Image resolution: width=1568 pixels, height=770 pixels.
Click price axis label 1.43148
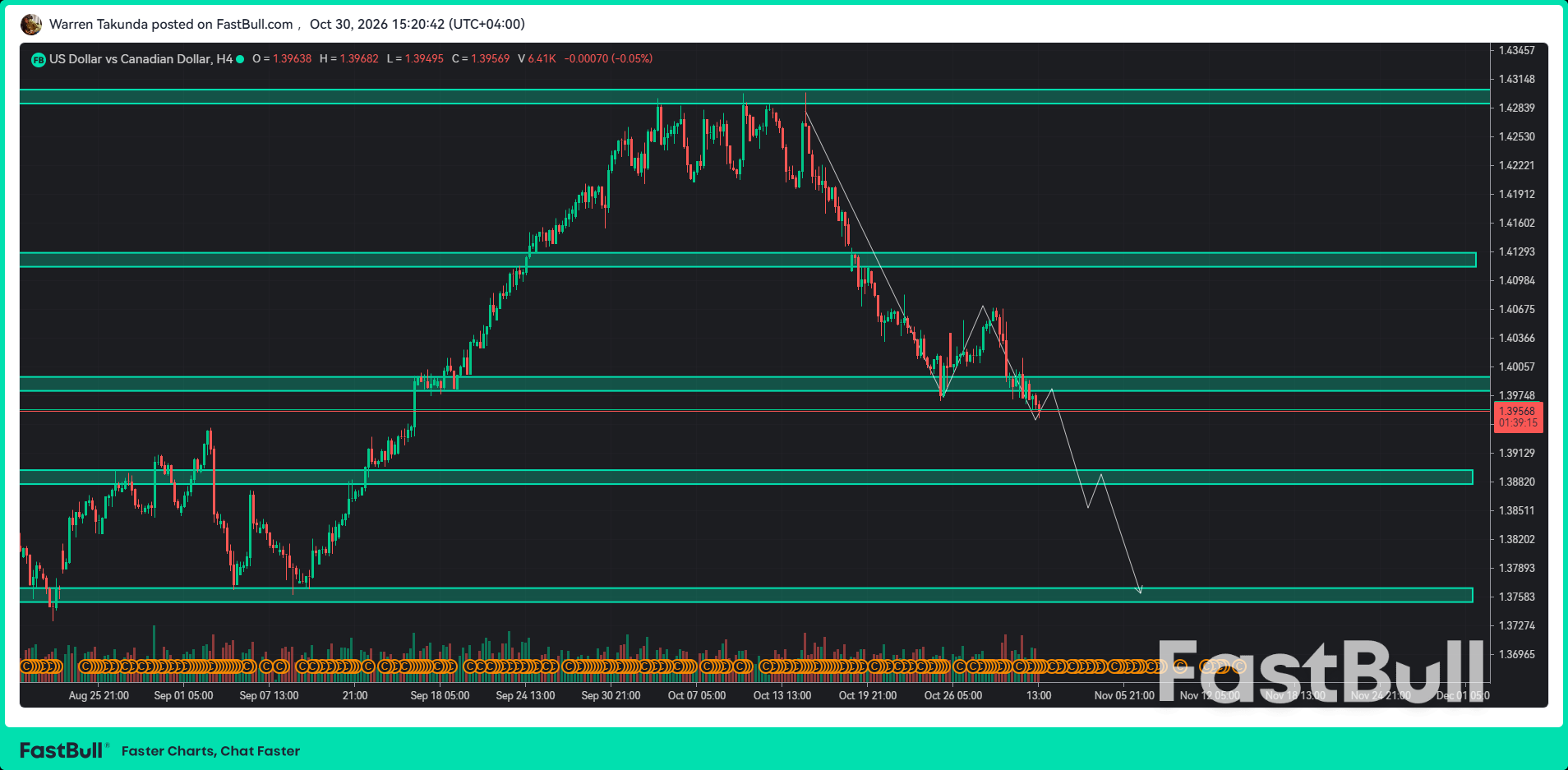pyautogui.click(x=1516, y=79)
